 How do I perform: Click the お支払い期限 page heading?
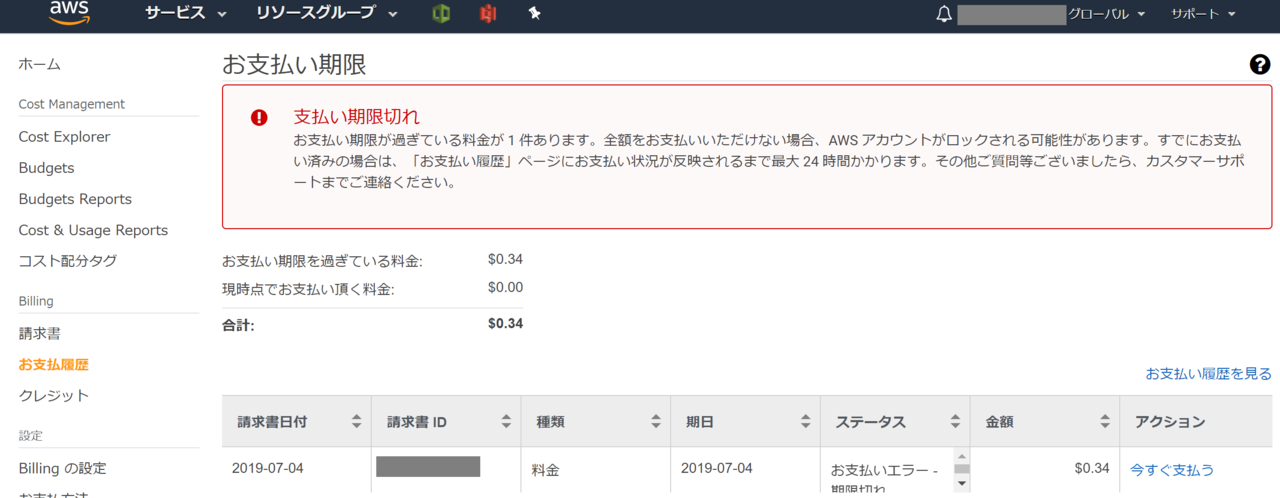coord(294,65)
